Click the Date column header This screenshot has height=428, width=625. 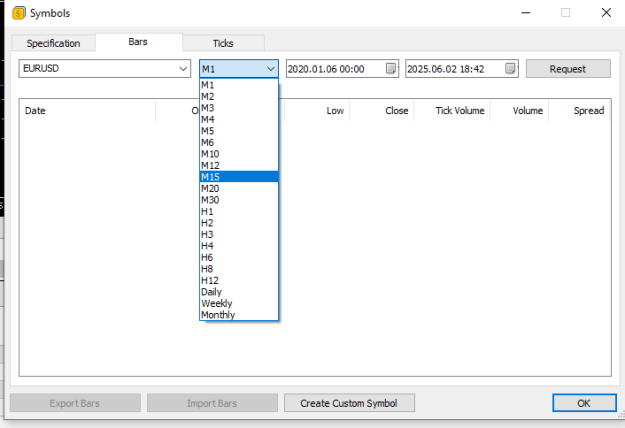[x=87, y=110]
